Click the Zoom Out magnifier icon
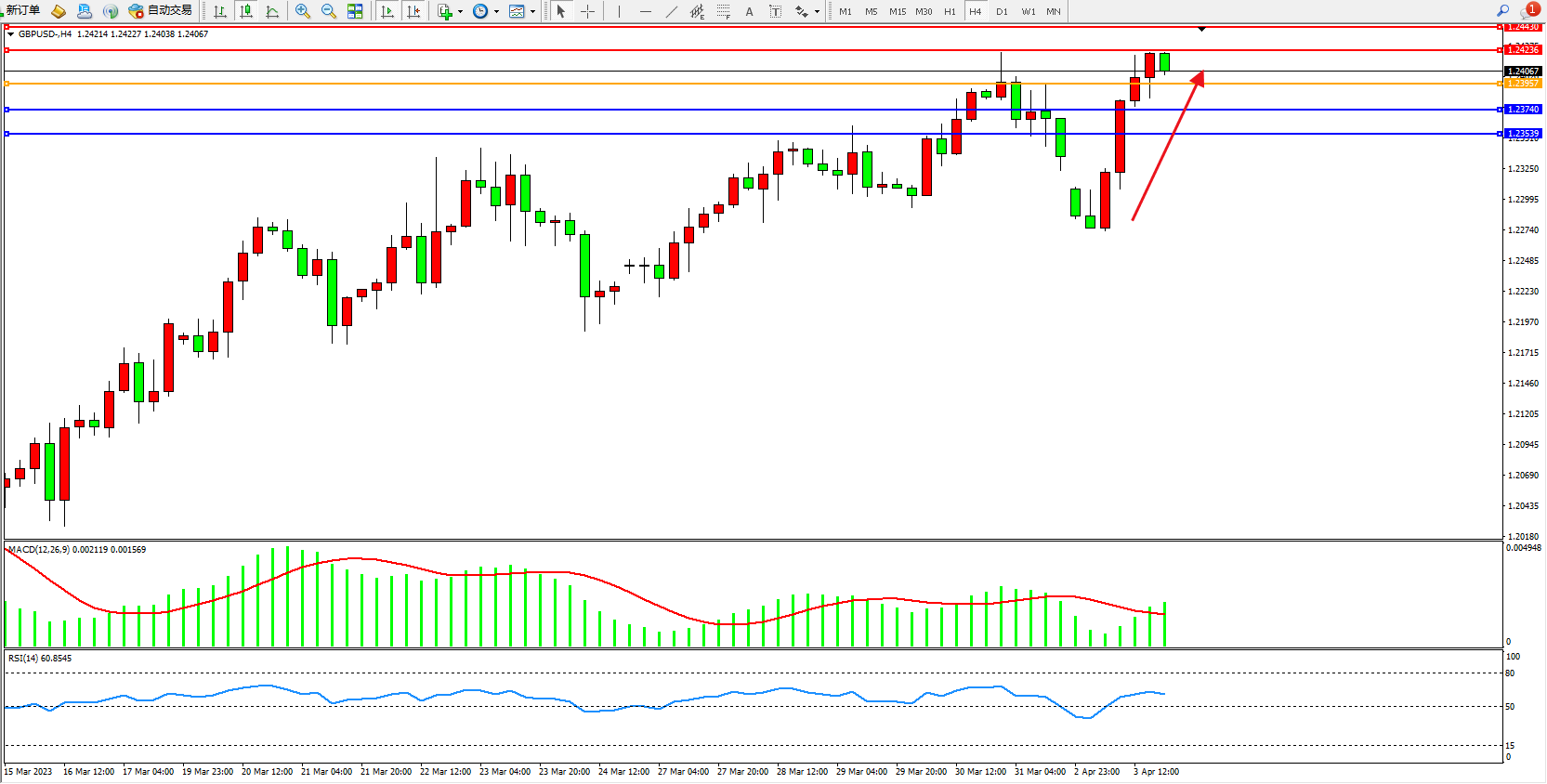This screenshot has height=784, width=1547. (328, 11)
